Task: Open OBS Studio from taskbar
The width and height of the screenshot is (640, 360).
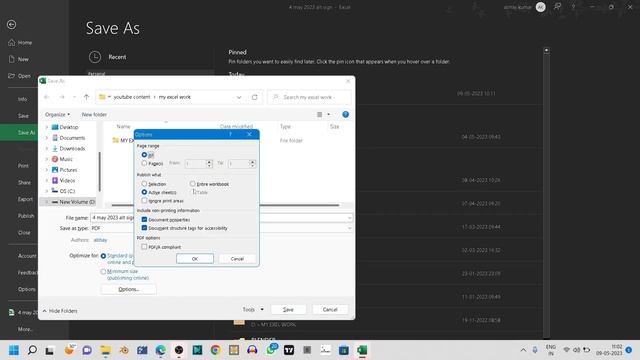Action: pos(179,350)
